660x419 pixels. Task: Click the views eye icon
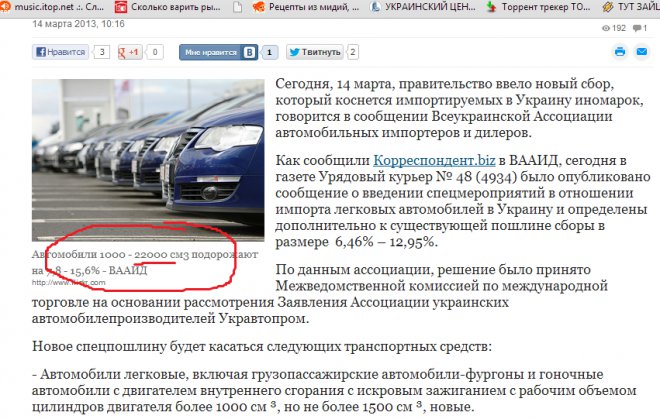pos(606,28)
